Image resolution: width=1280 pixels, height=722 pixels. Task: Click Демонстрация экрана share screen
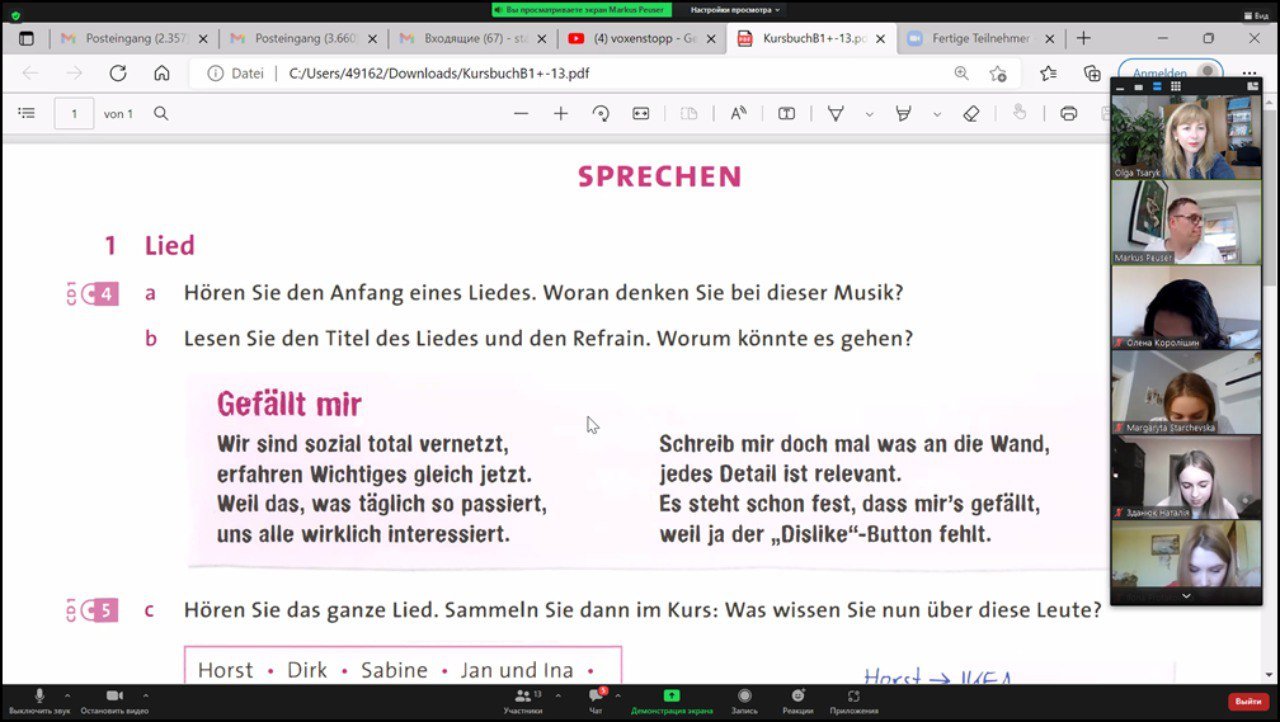click(x=672, y=701)
